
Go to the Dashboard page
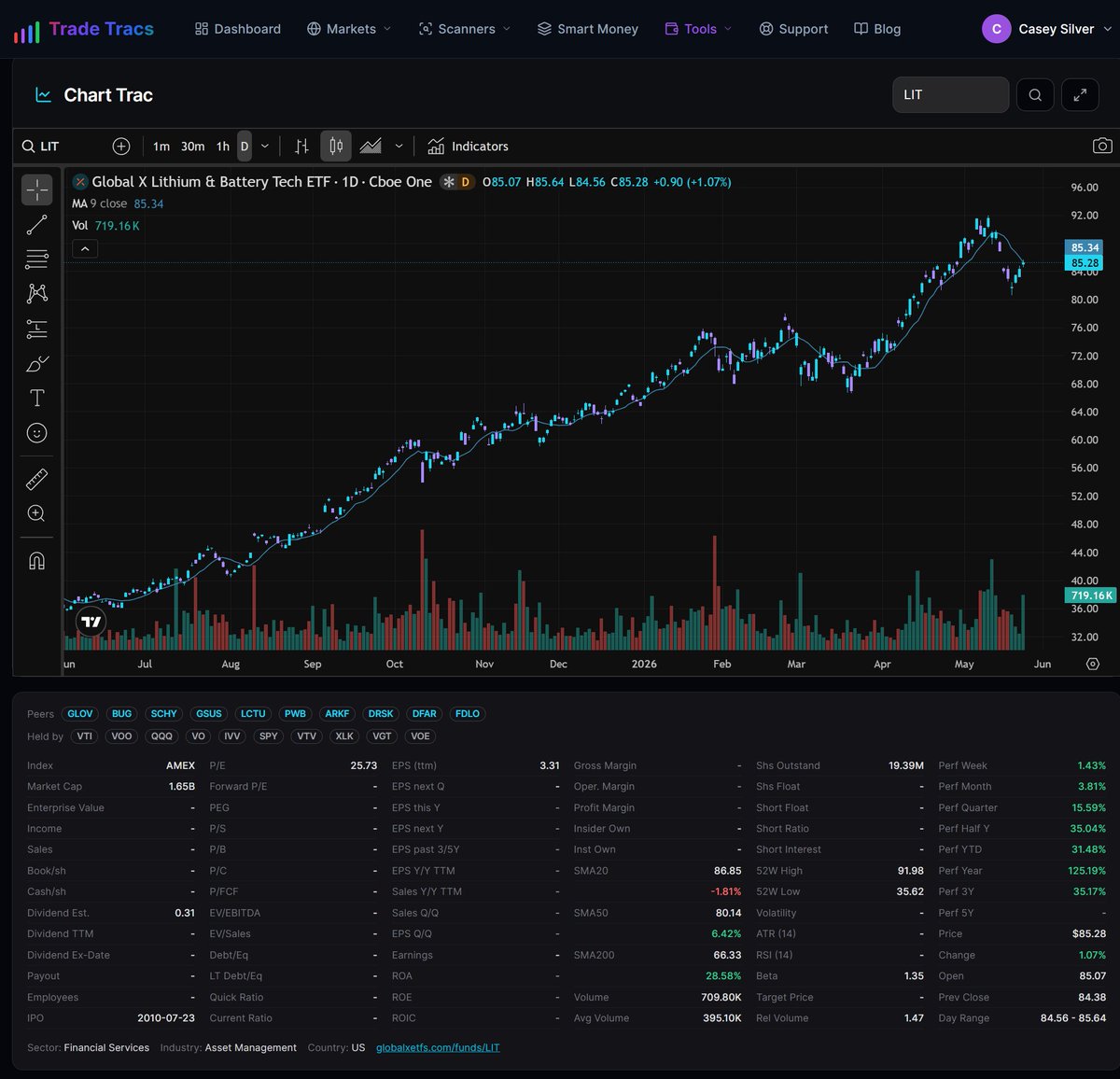pos(238,29)
